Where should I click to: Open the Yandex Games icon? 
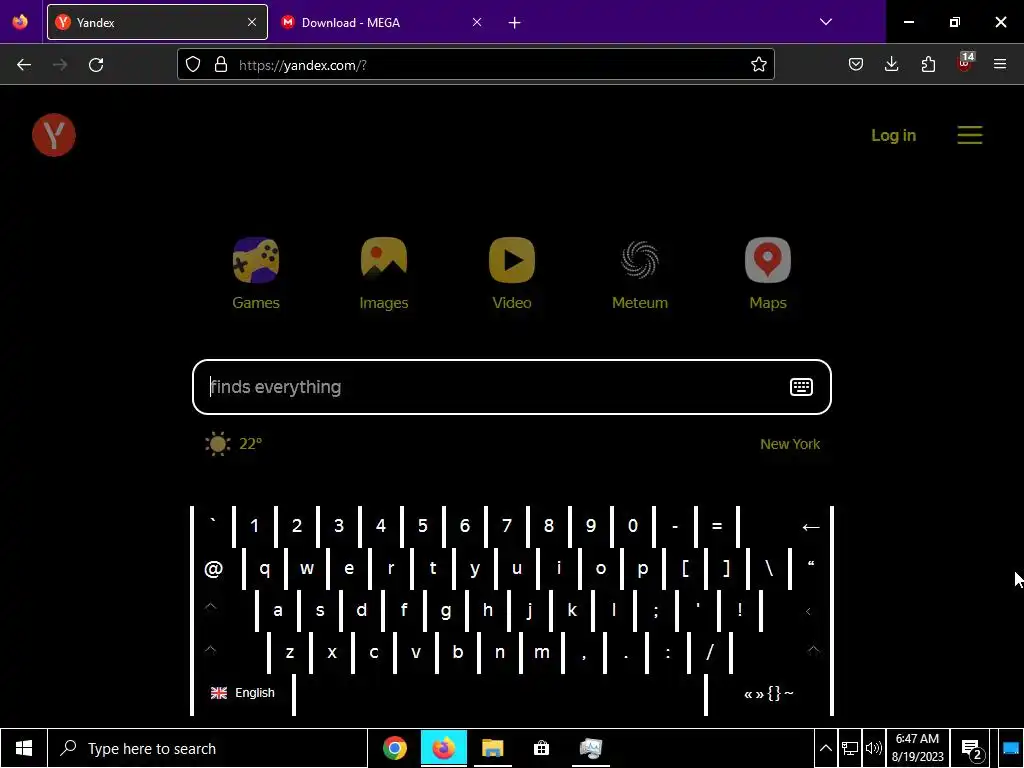click(256, 260)
